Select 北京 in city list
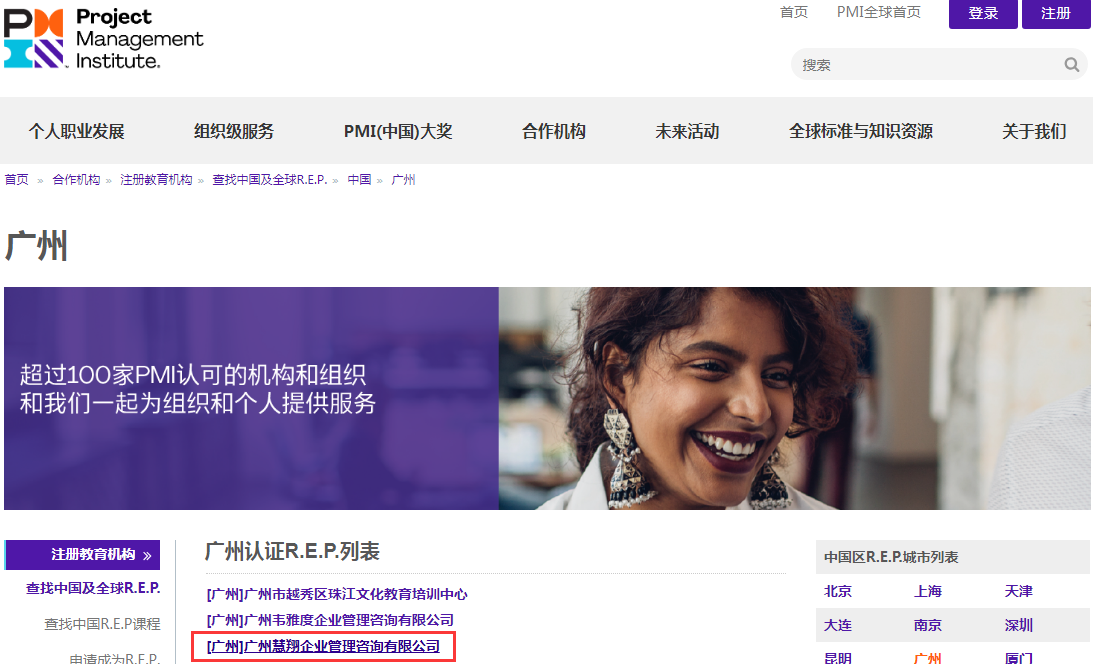The image size is (1093, 664). point(838,591)
